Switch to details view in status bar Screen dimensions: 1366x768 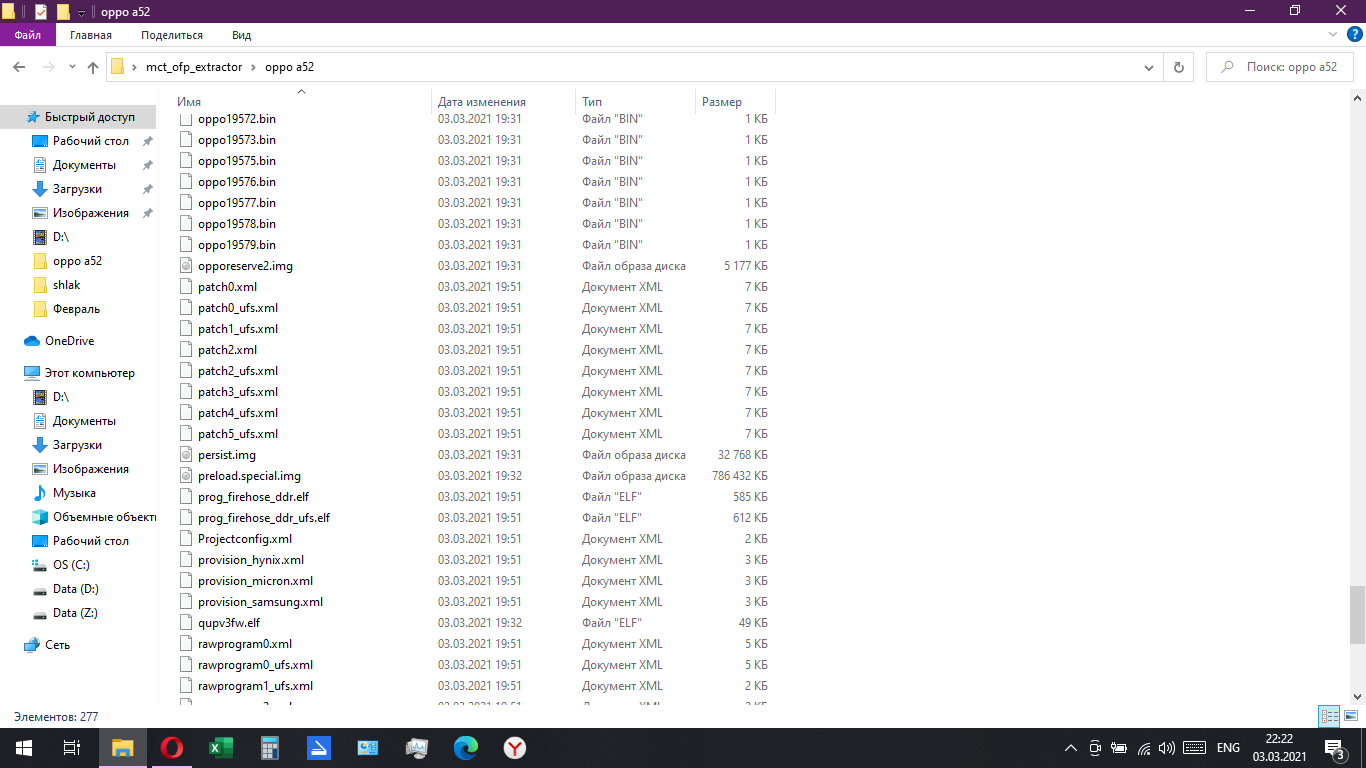click(x=1330, y=716)
